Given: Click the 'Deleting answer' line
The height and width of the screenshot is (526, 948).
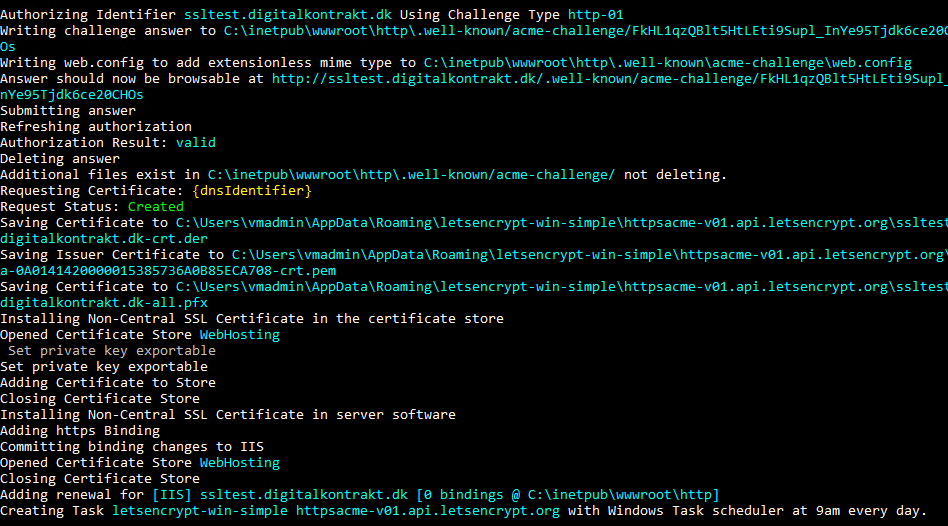Looking at the screenshot, I should pyautogui.click(x=60, y=158).
